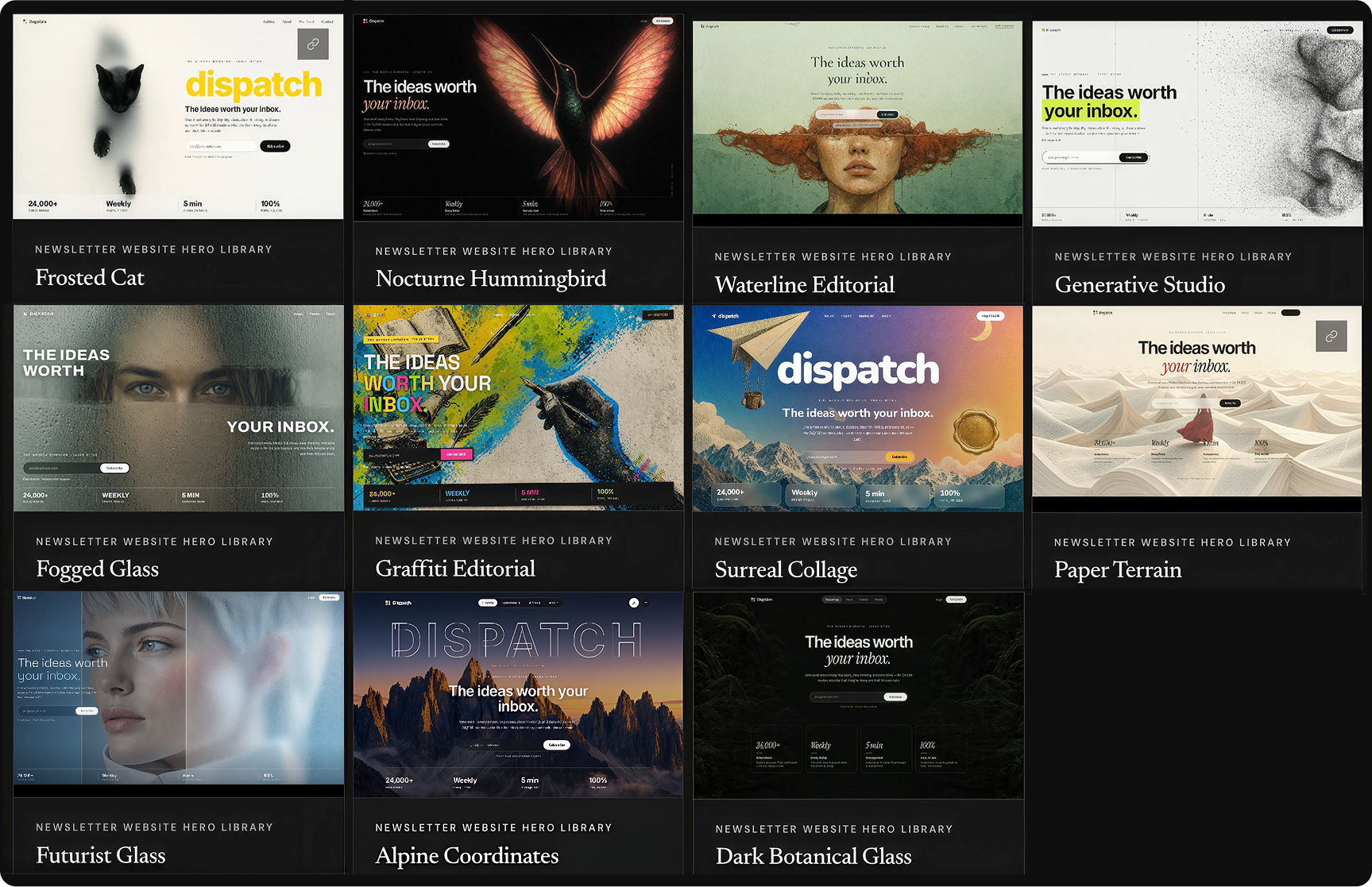Click "Newsletter Website Hero Library" label above Dark Botanical Glass
The height and width of the screenshot is (887, 1372).
834,829
